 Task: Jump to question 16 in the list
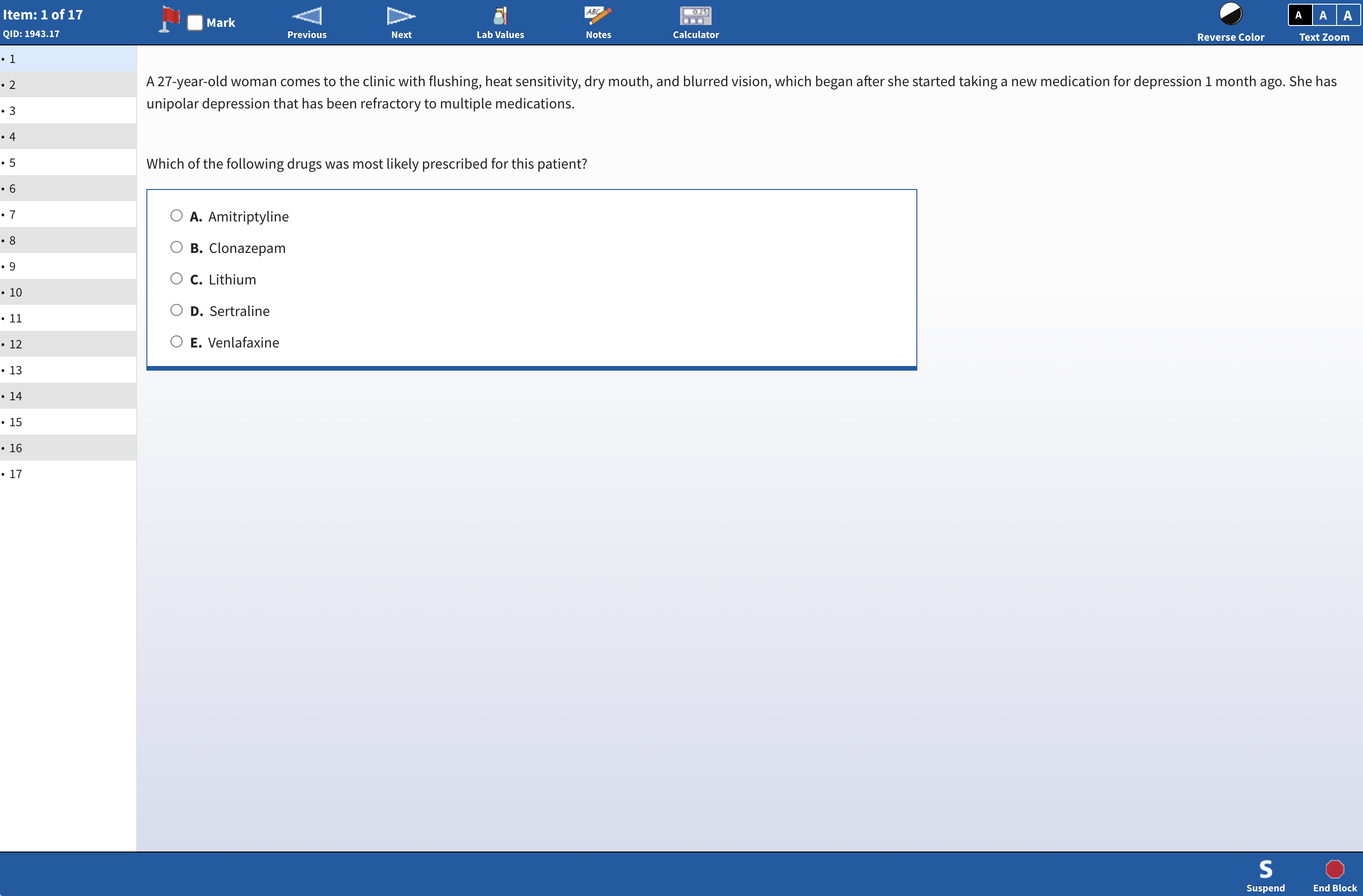tap(68, 448)
